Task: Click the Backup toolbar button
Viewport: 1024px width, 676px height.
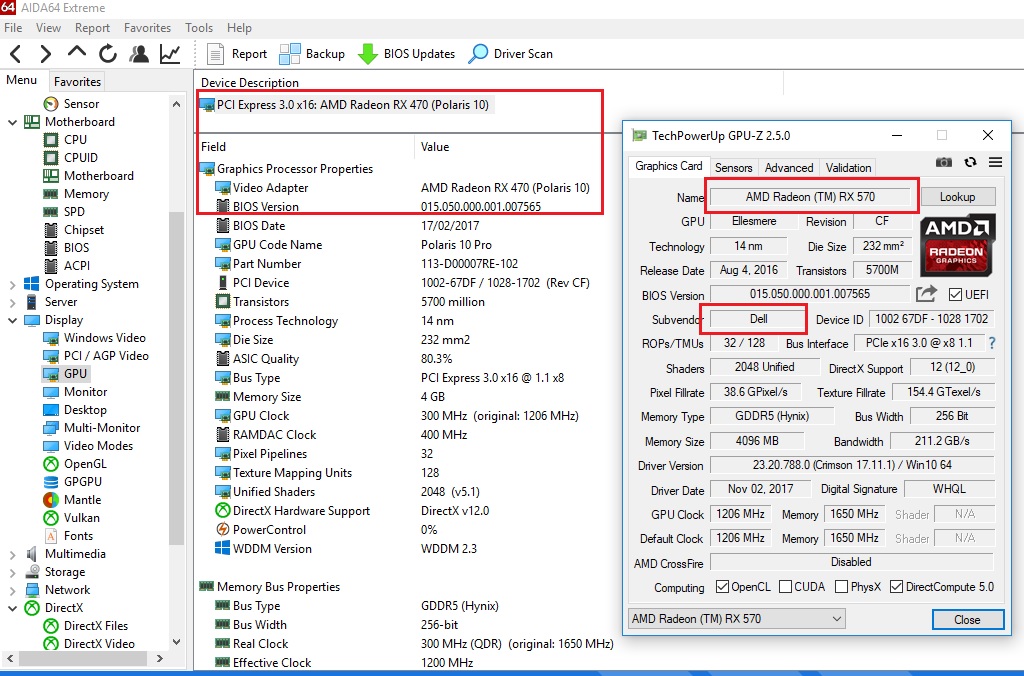Action: pyautogui.click(x=312, y=54)
